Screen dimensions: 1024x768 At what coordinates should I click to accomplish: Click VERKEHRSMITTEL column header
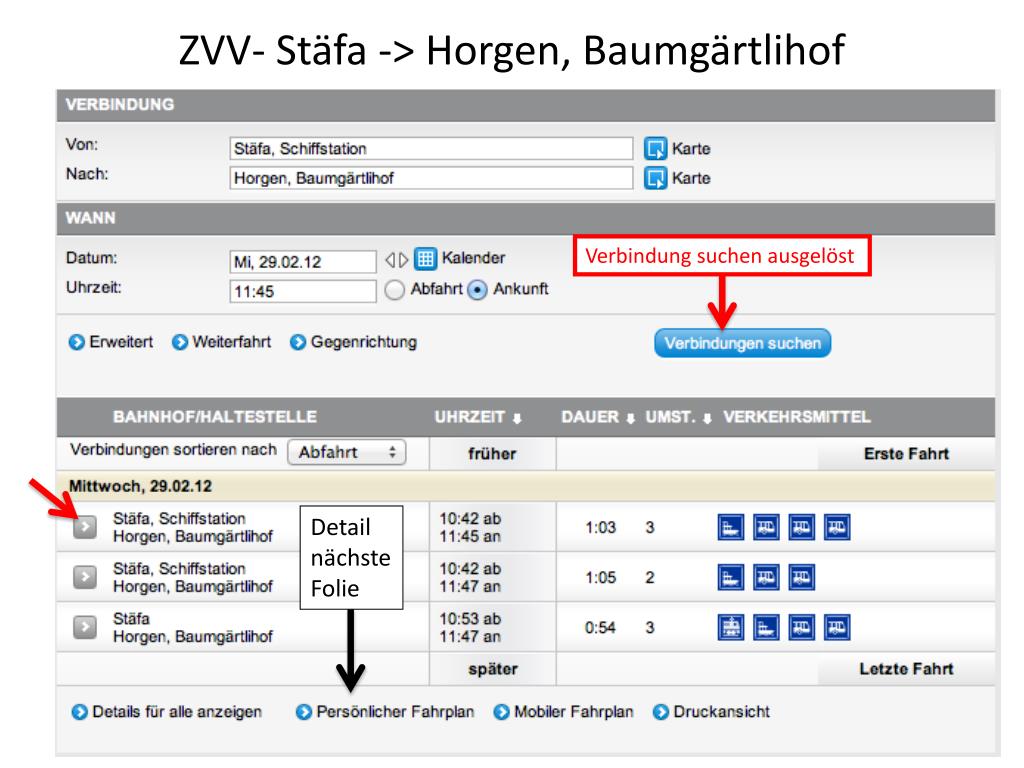[797, 417]
